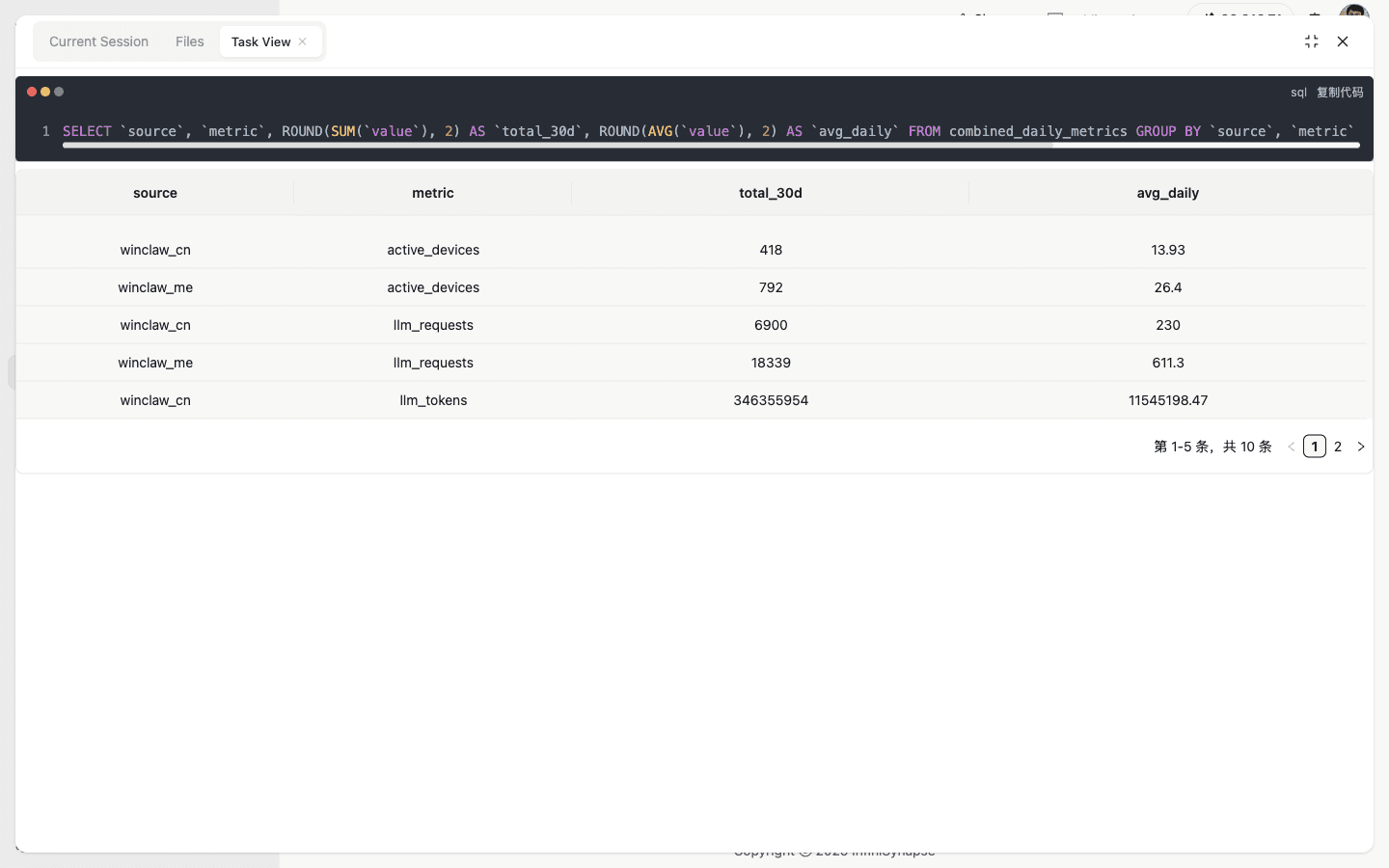Click winclaw_cn in the llm_requests row
Image resolution: width=1389 pixels, height=868 pixels.
coord(155,325)
